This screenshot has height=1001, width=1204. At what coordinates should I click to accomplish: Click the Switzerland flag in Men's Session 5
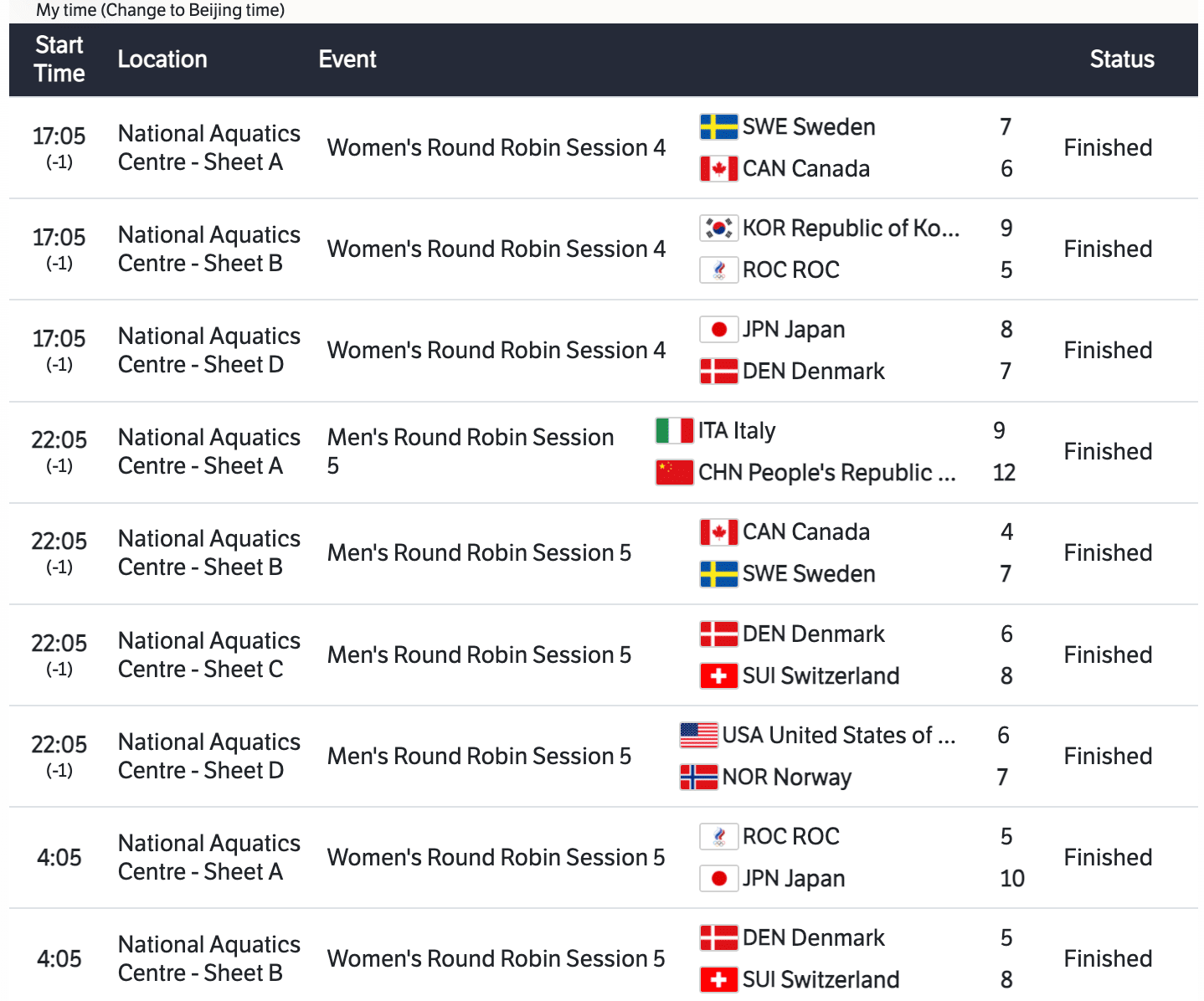tap(718, 676)
